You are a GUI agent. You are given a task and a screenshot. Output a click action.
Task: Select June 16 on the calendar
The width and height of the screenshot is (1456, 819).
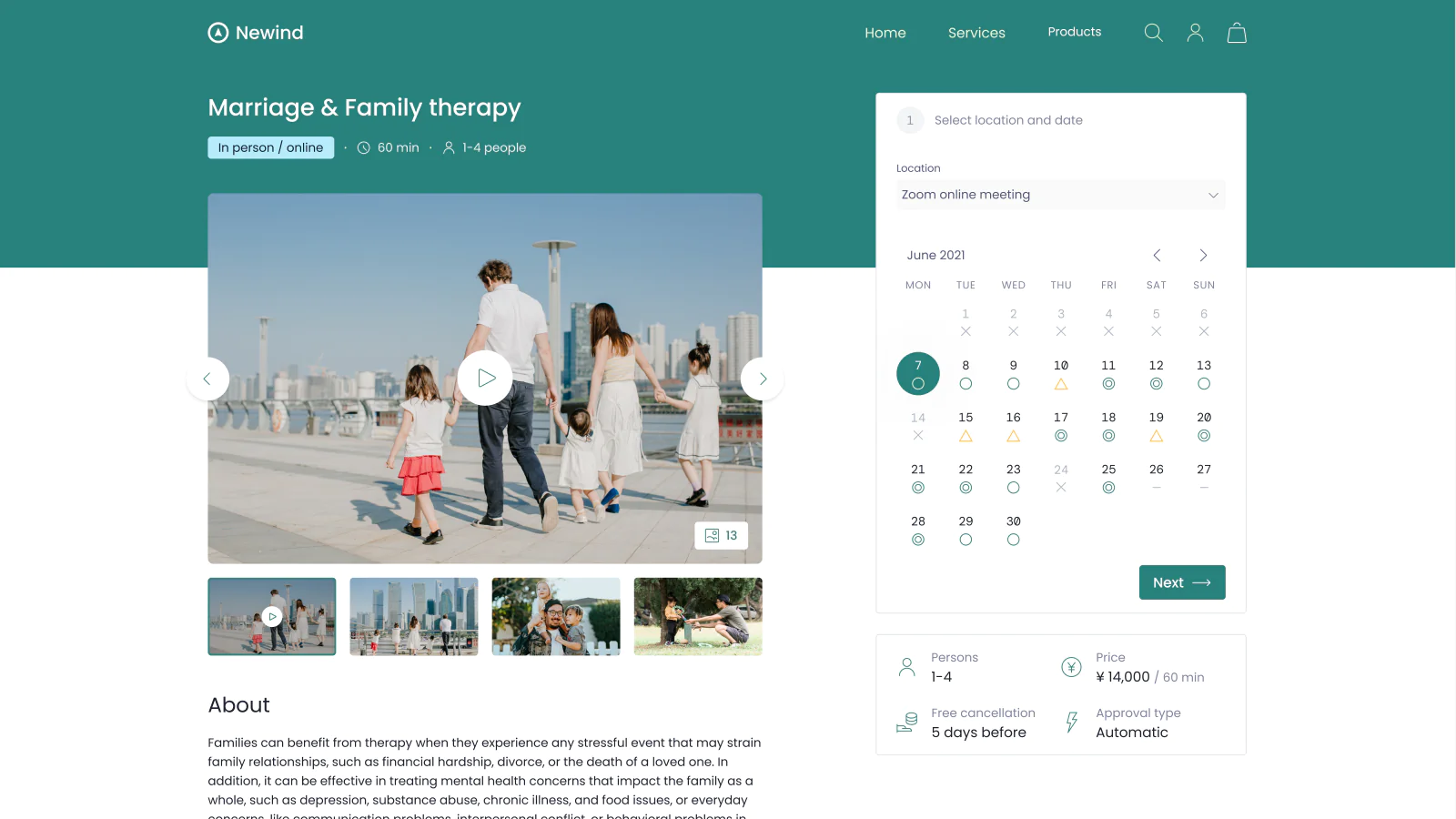pyautogui.click(x=1013, y=426)
